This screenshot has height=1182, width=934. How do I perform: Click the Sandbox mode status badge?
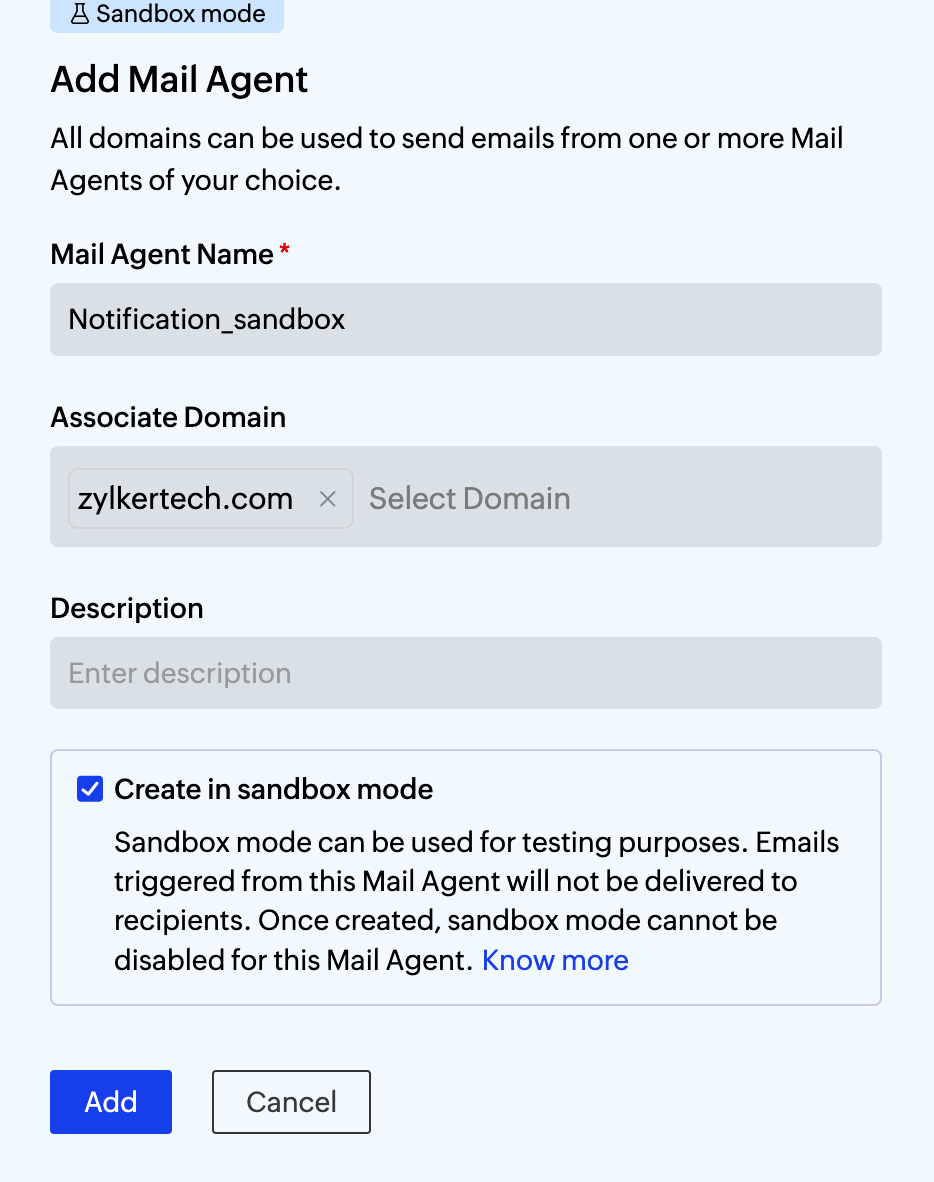coord(166,14)
